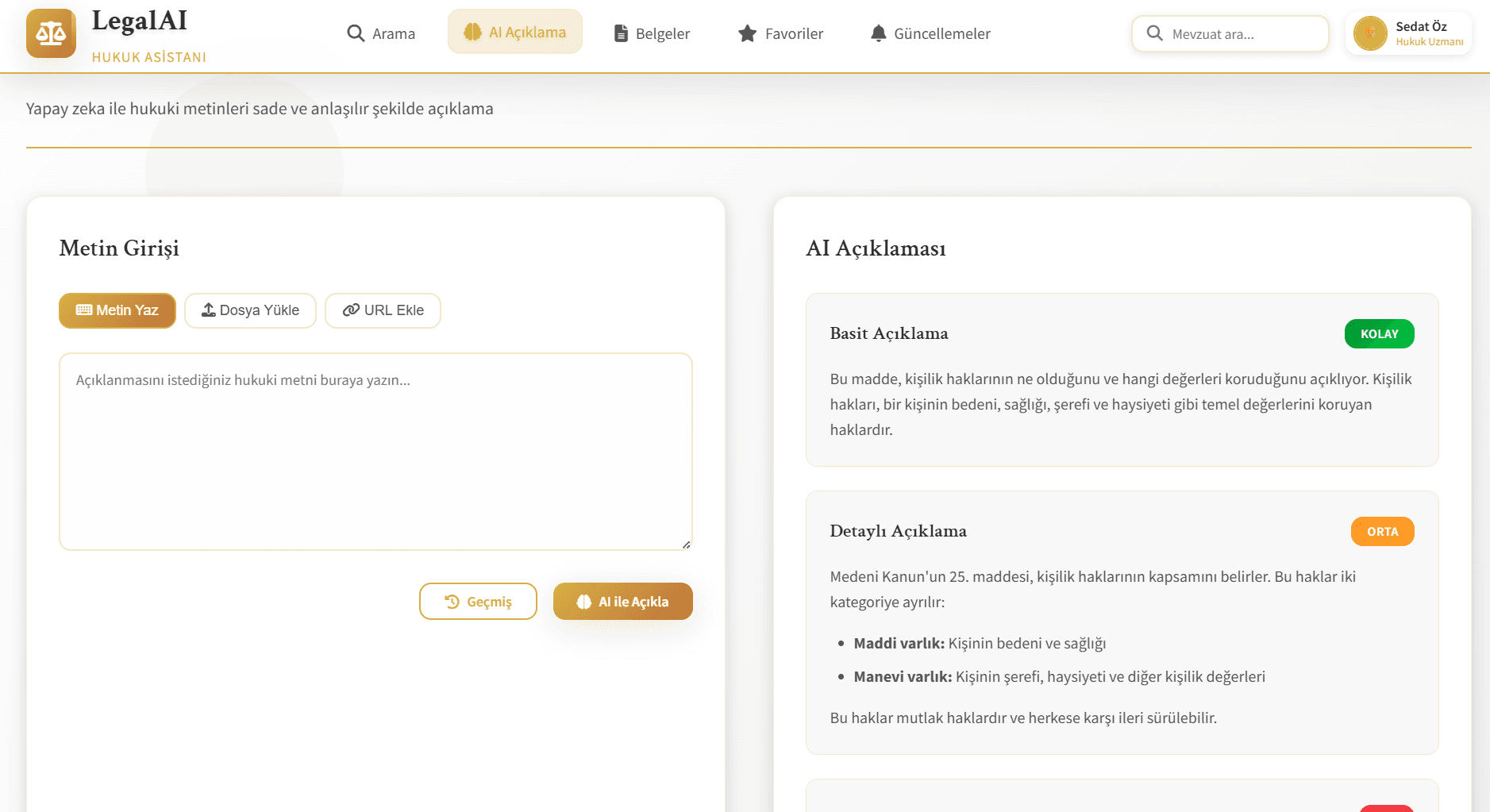Open Geçmiş history button
The image size is (1490, 812).
[478, 602]
